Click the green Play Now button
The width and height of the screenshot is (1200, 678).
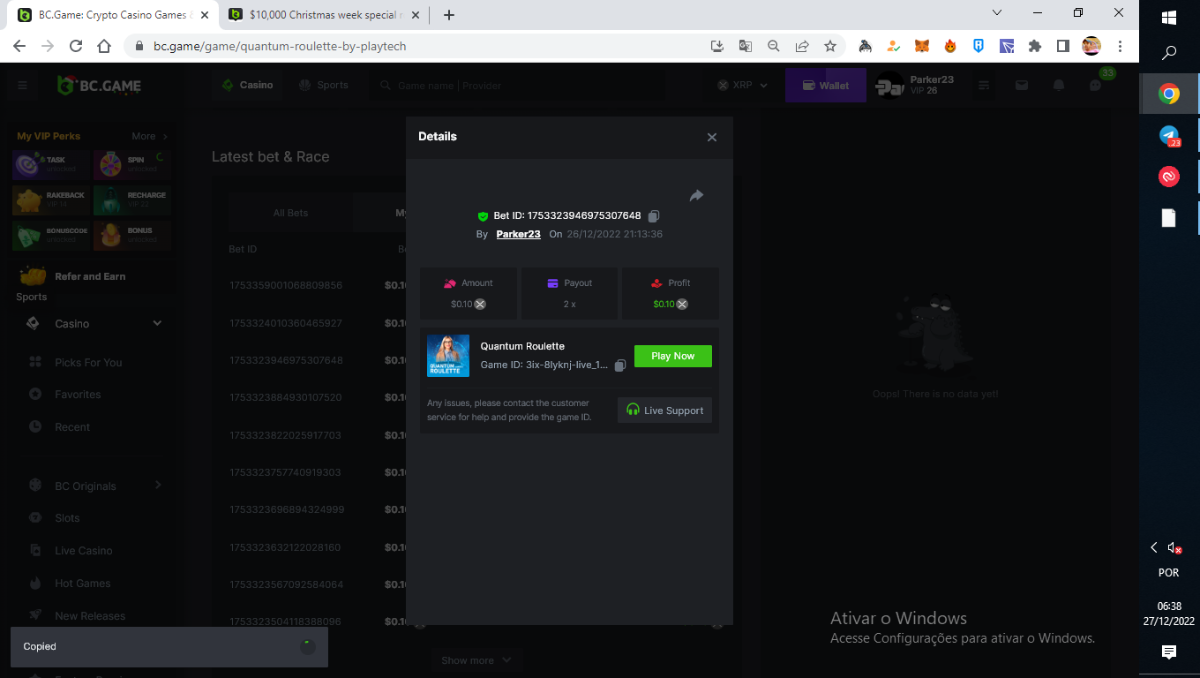(673, 356)
